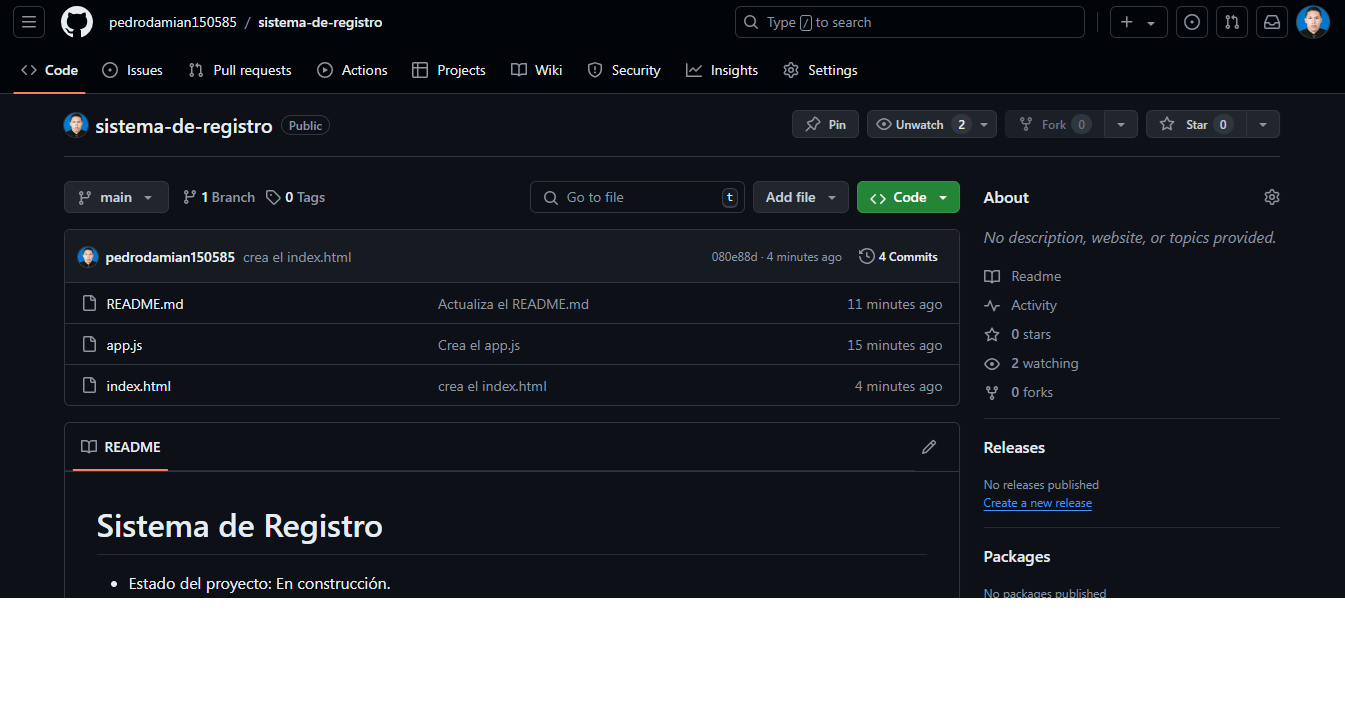This screenshot has width=1345, height=720.
Task: Expand the Fork dropdown arrow
Action: coord(1121,124)
